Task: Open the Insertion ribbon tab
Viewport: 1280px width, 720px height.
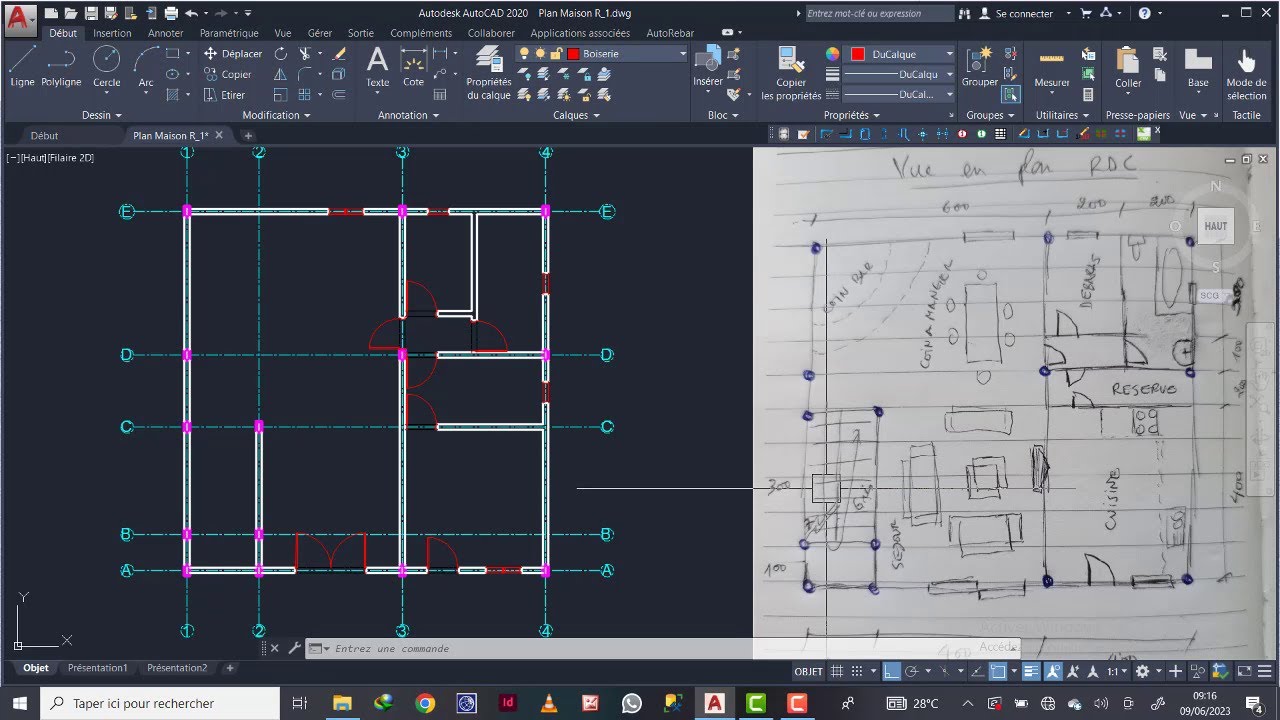Action: 112,33
